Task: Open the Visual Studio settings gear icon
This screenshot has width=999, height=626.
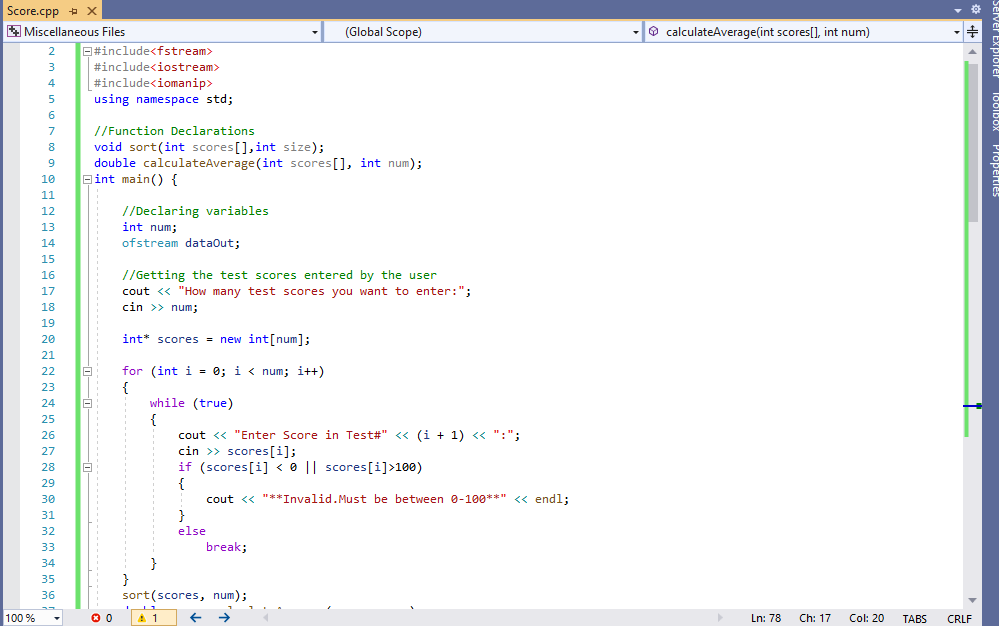Action: point(975,8)
